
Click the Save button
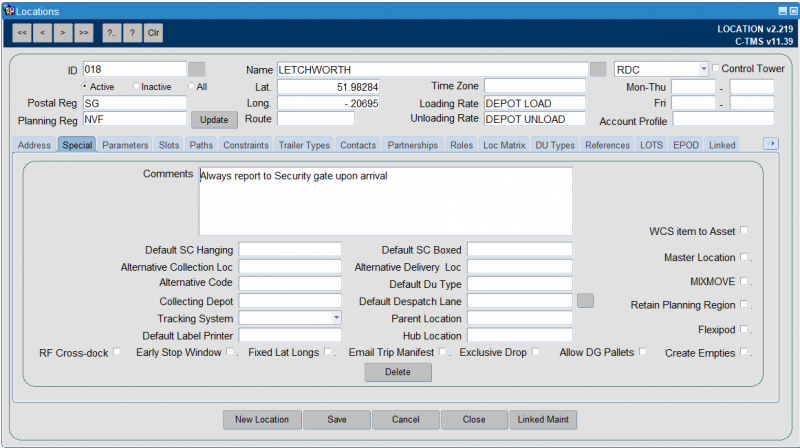[336, 420]
